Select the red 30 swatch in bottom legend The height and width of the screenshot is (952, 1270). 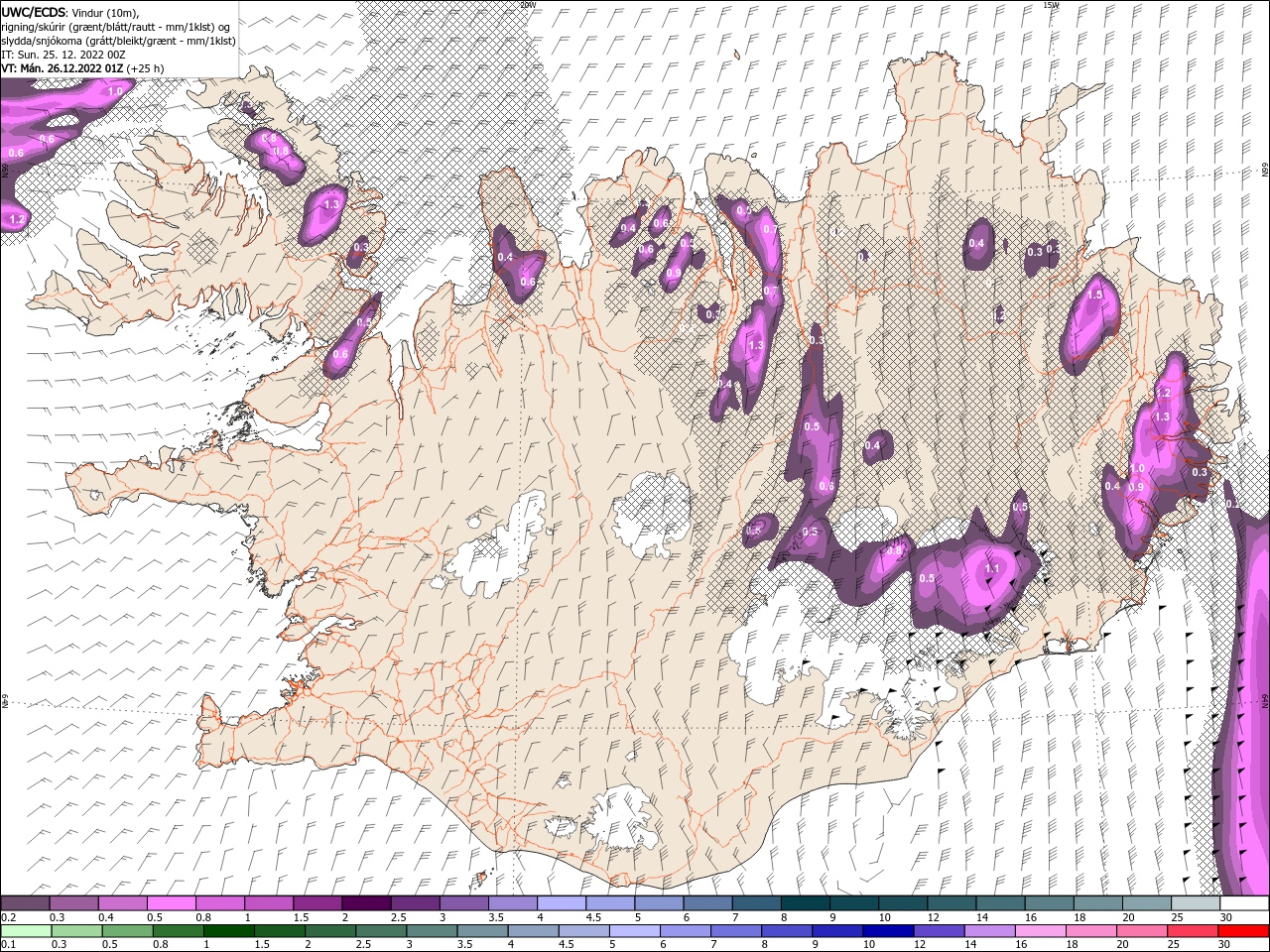1243,931
